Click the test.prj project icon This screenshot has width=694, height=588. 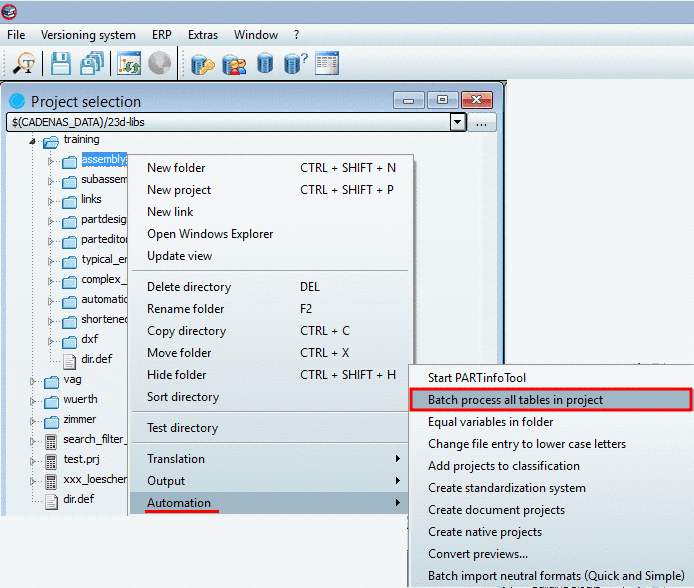[51, 461]
